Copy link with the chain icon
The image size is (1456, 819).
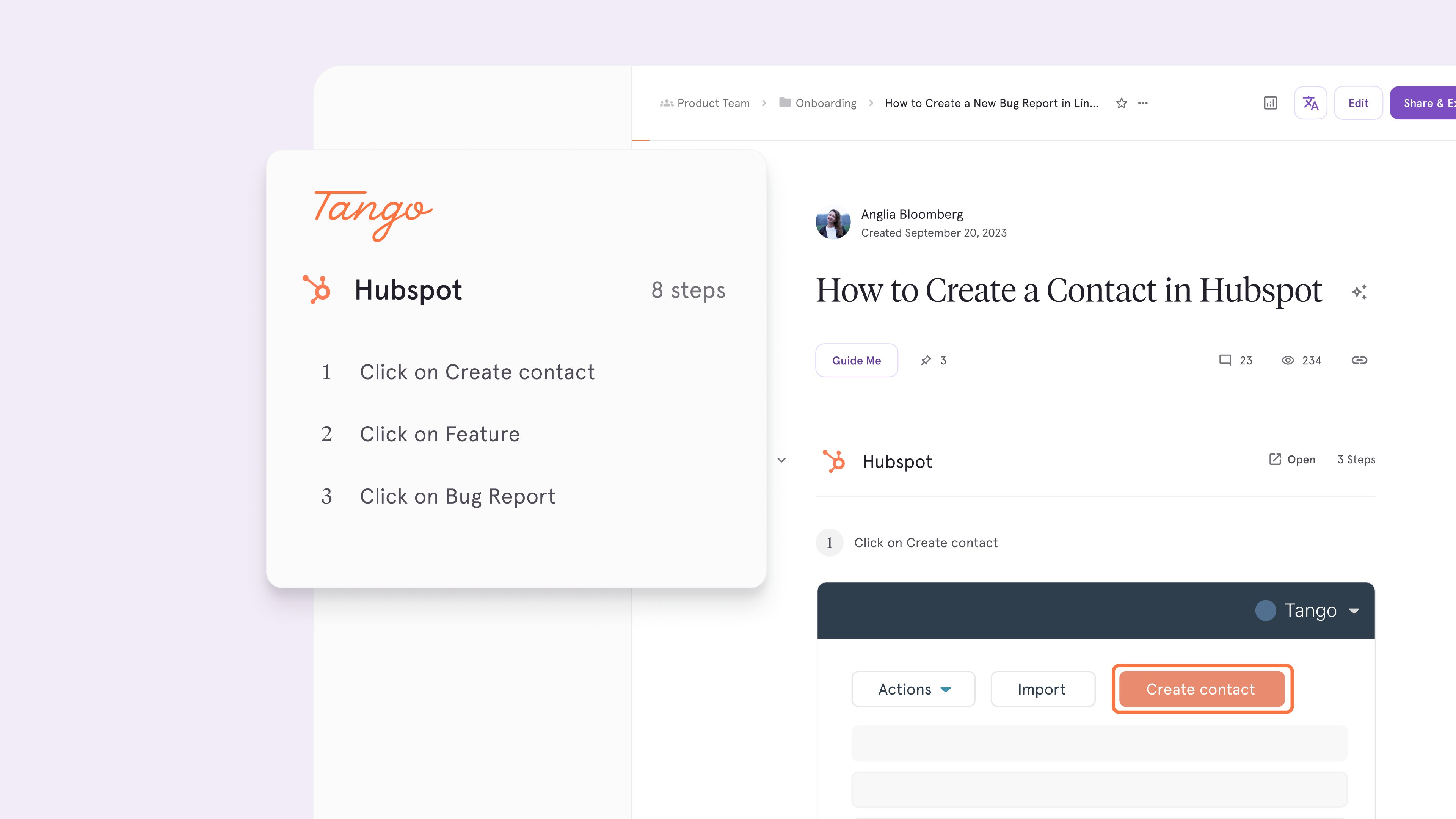pyautogui.click(x=1359, y=360)
